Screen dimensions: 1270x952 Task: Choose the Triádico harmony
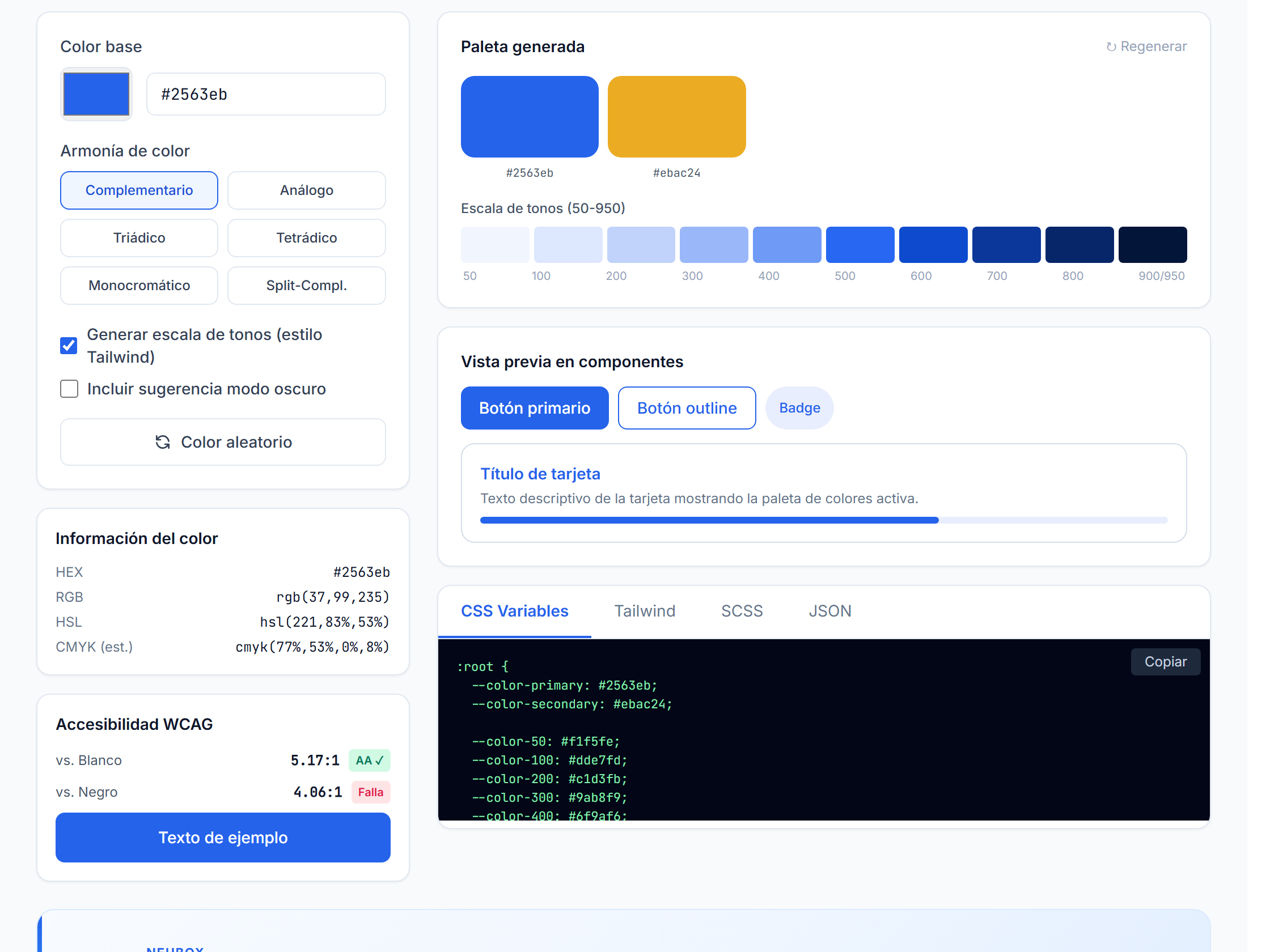coord(139,237)
